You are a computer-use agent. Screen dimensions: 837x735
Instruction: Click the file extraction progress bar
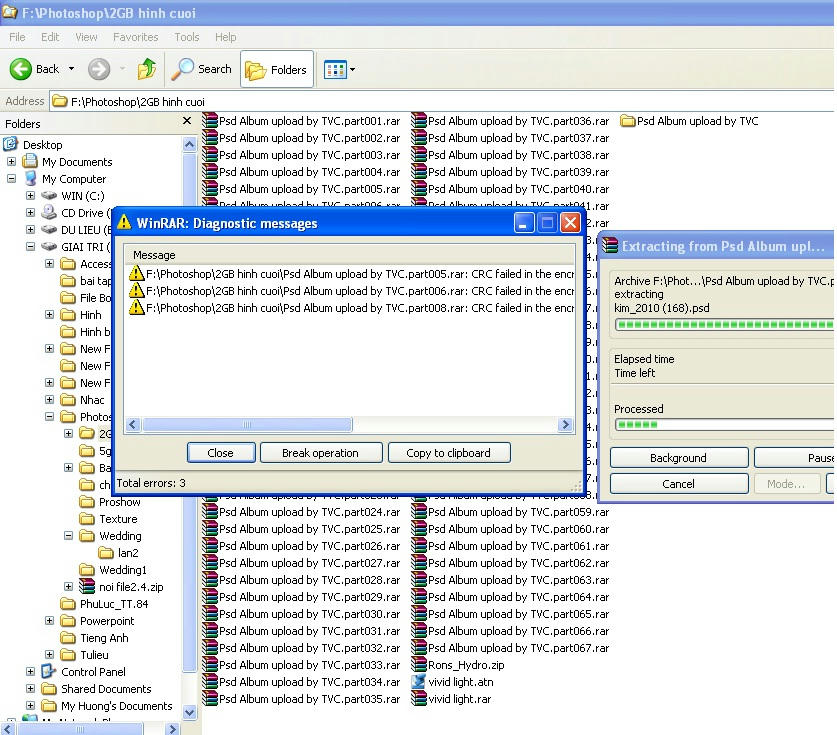click(x=724, y=325)
